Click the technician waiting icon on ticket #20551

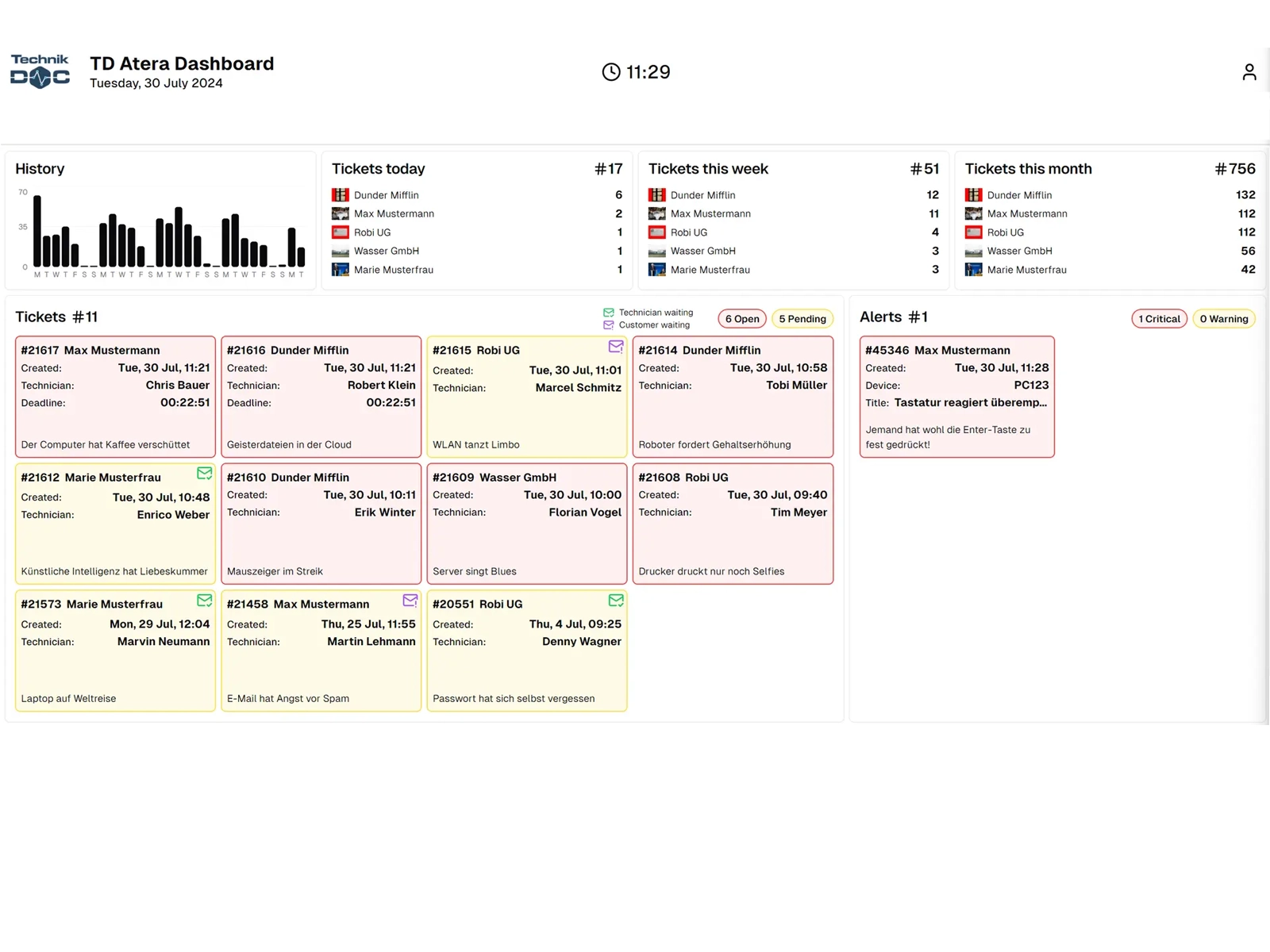pyautogui.click(x=615, y=601)
